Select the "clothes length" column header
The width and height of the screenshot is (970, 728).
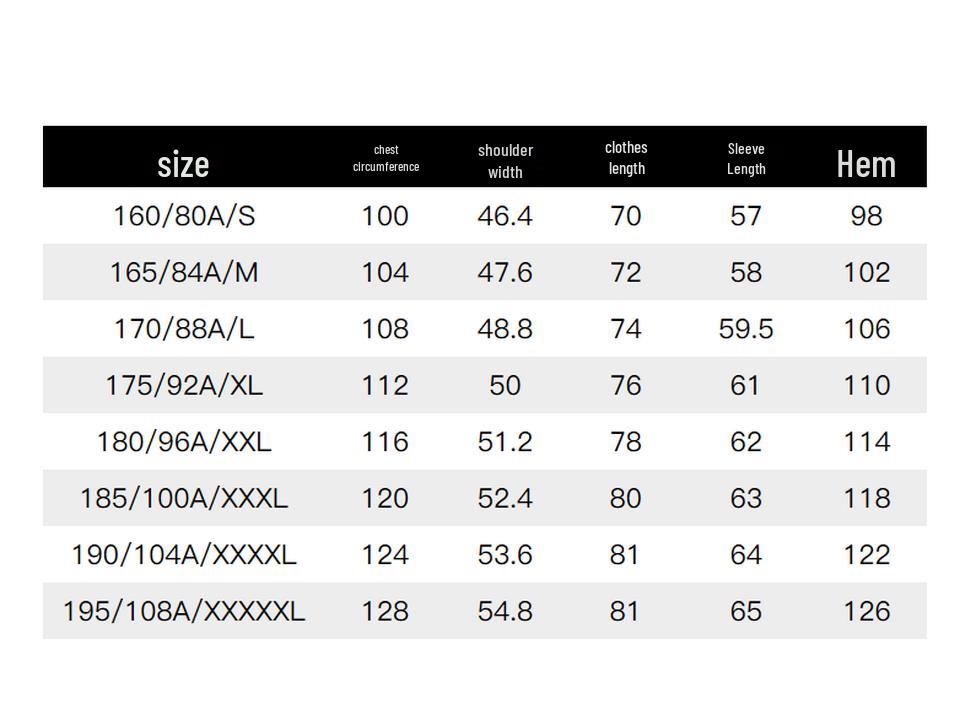pos(626,158)
